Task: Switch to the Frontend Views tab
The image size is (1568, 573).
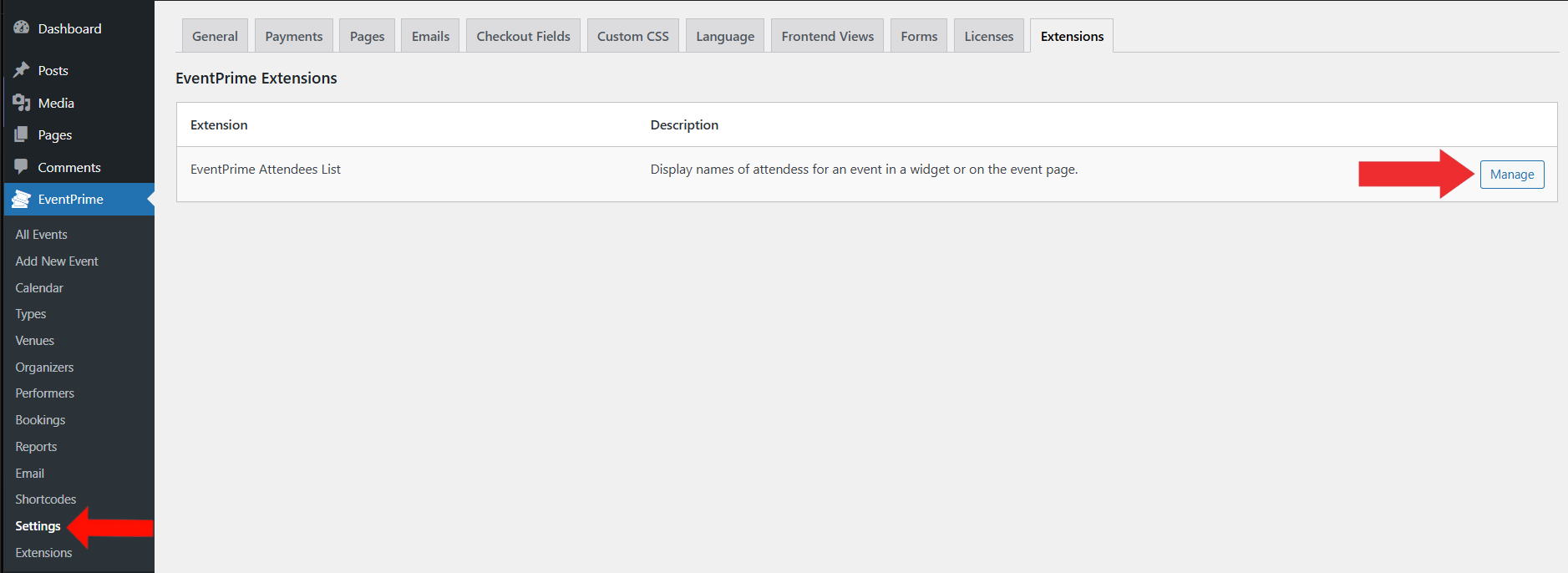Action: point(828,36)
